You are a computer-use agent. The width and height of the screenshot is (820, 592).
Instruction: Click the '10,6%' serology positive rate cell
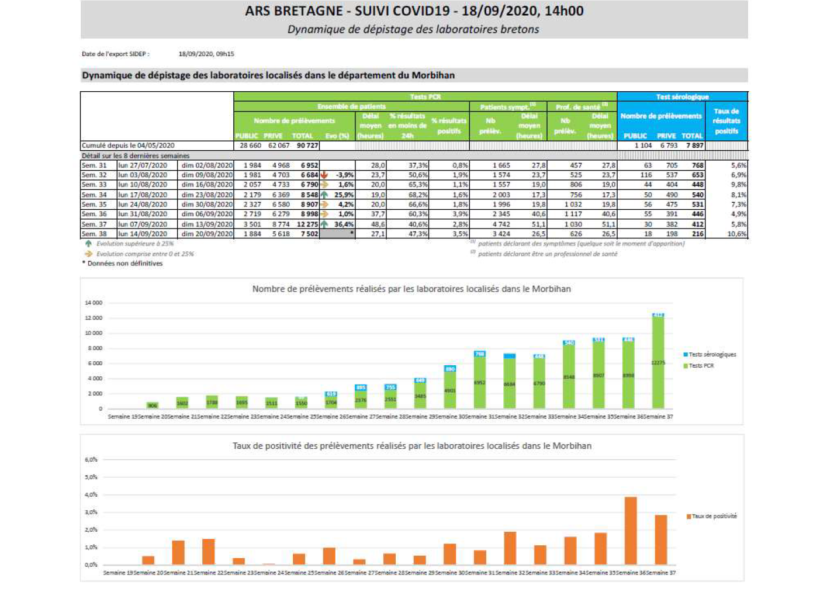click(x=737, y=234)
